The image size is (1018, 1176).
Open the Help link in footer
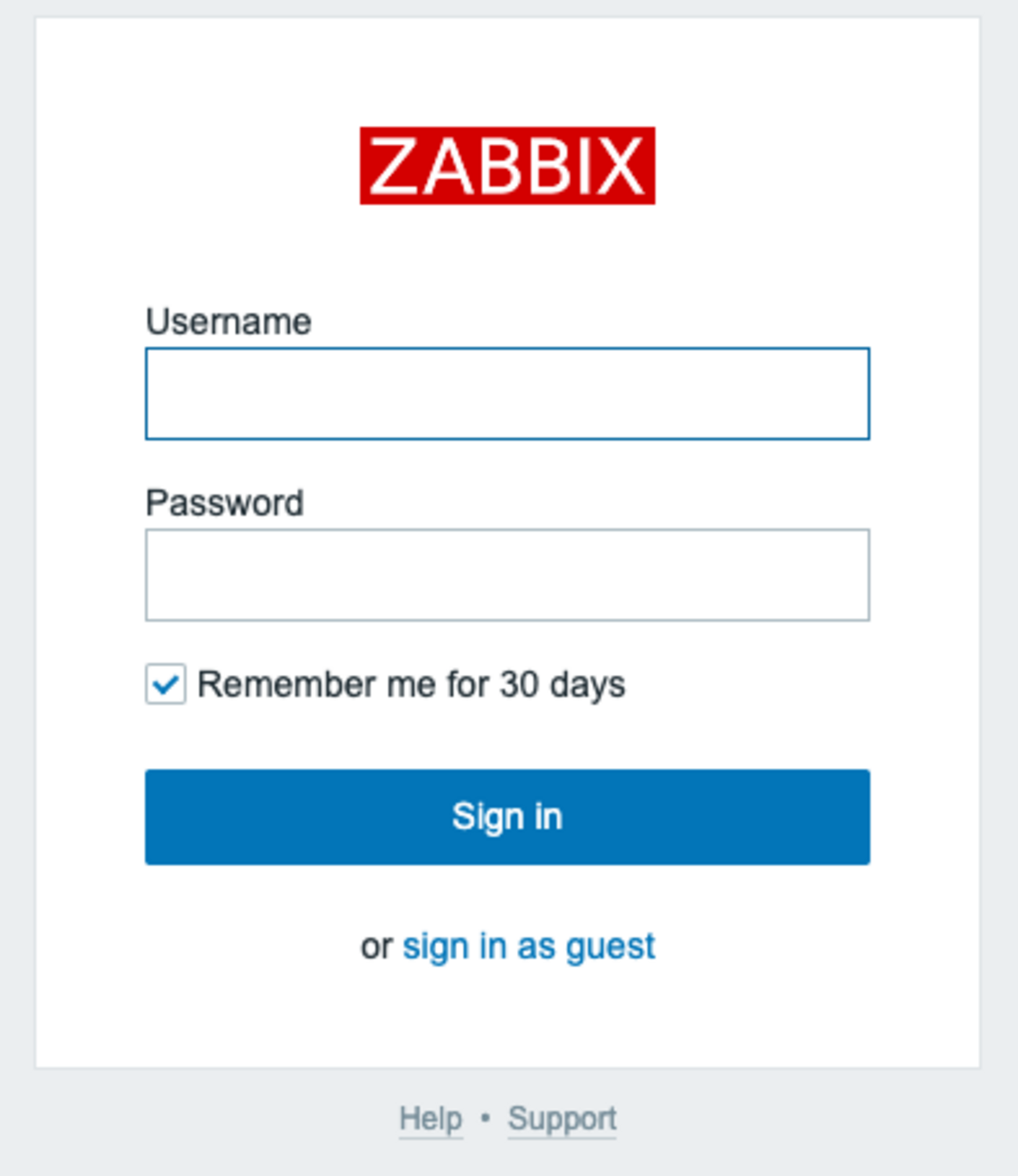pyautogui.click(x=431, y=1118)
